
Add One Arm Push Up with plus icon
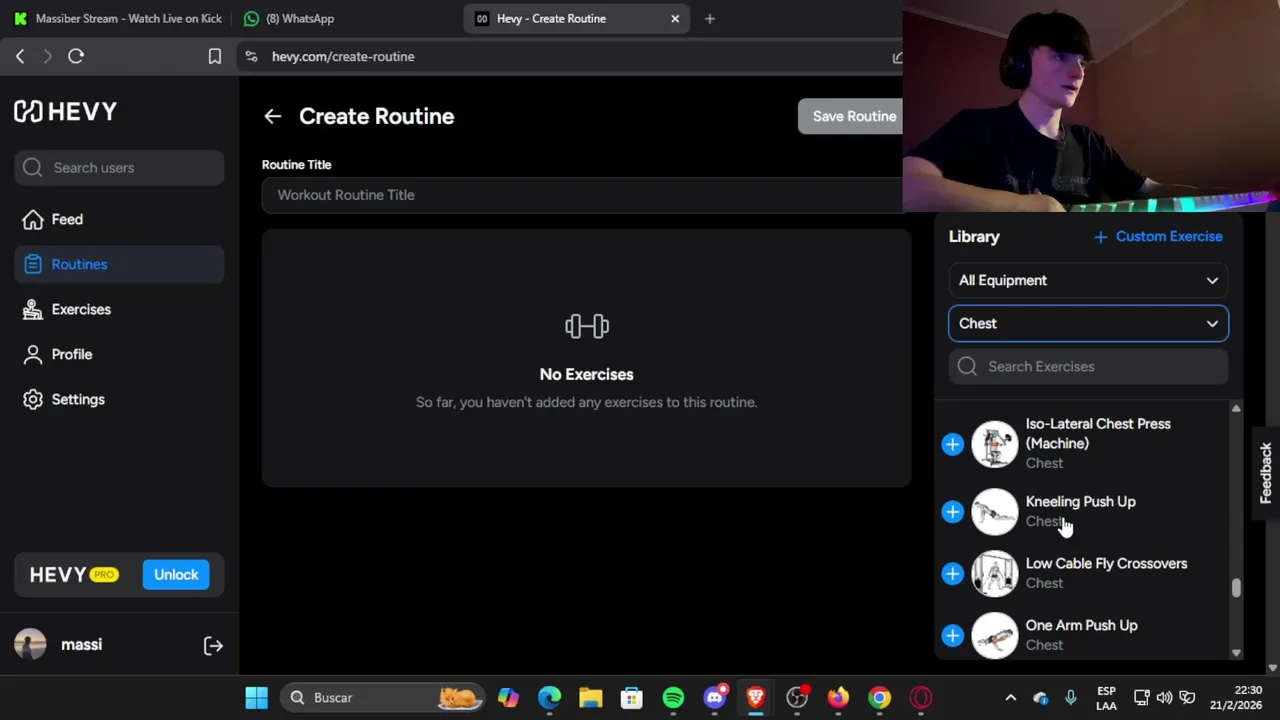[952, 636]
